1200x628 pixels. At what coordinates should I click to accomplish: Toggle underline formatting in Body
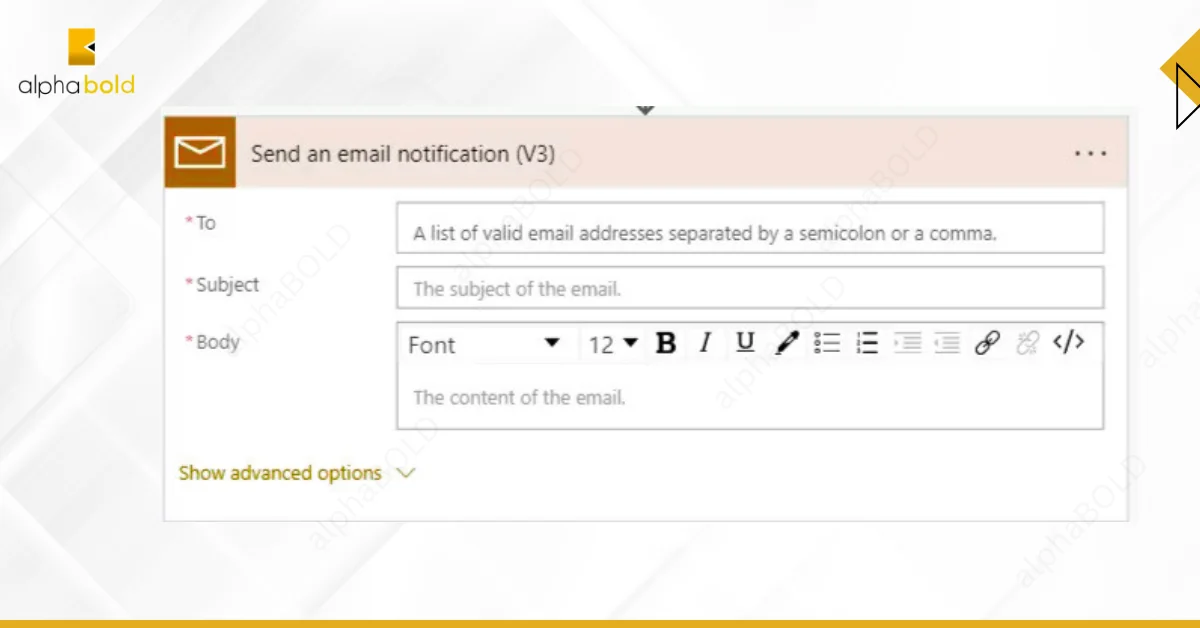[x=745, y=344]
